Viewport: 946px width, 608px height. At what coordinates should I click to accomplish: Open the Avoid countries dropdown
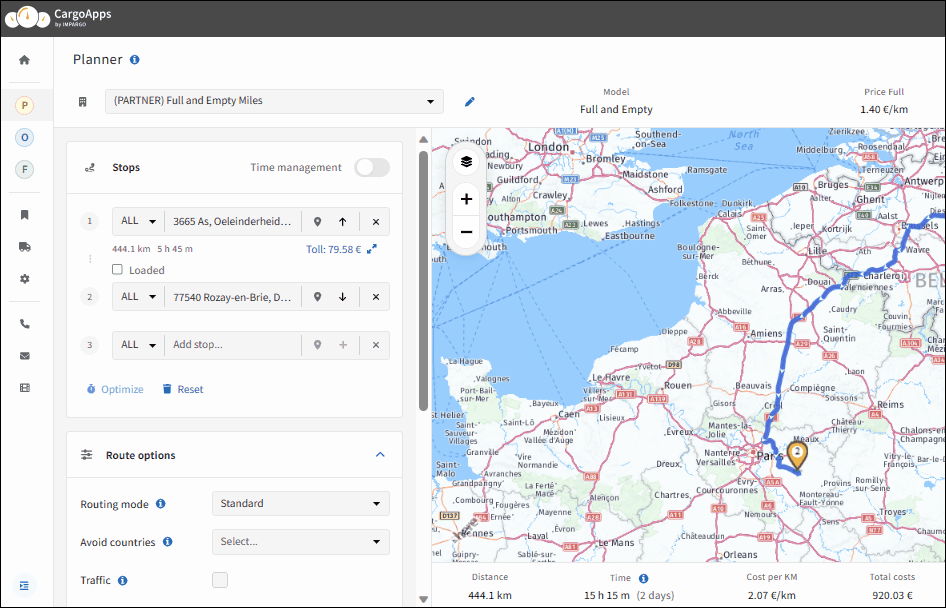click(300, 542)
